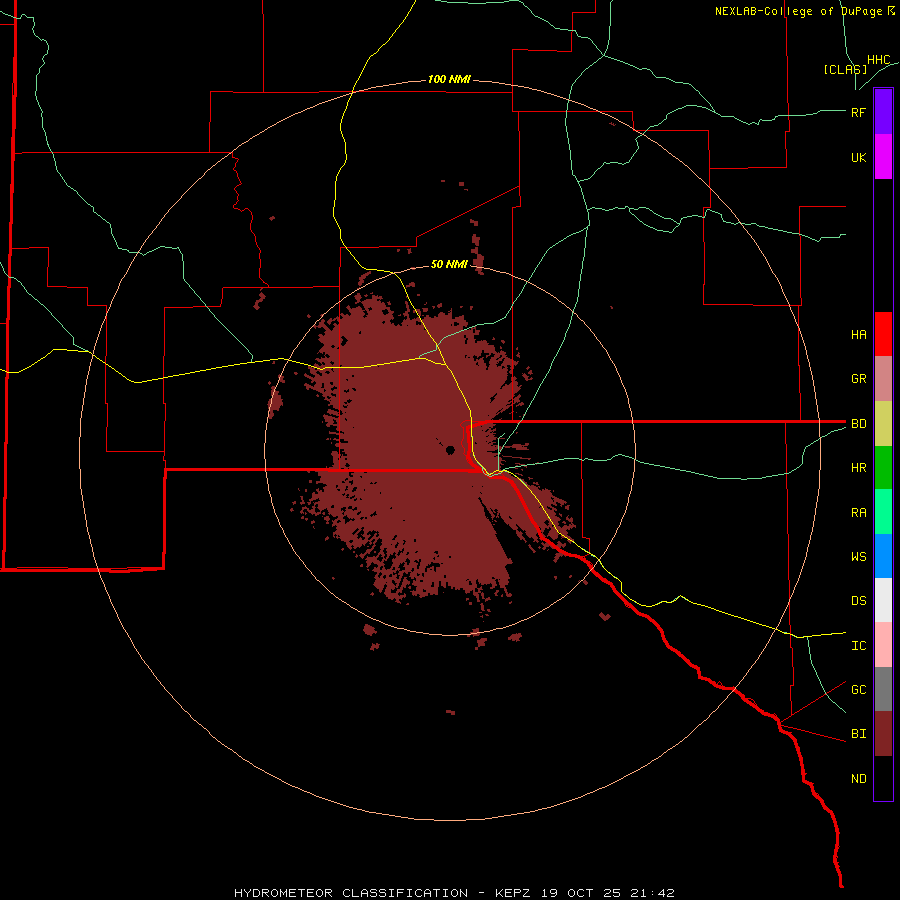Image resolution: width=900 pixels, height=900 pixels.
Task: Click the HHC product label
Action: [878, 60]
